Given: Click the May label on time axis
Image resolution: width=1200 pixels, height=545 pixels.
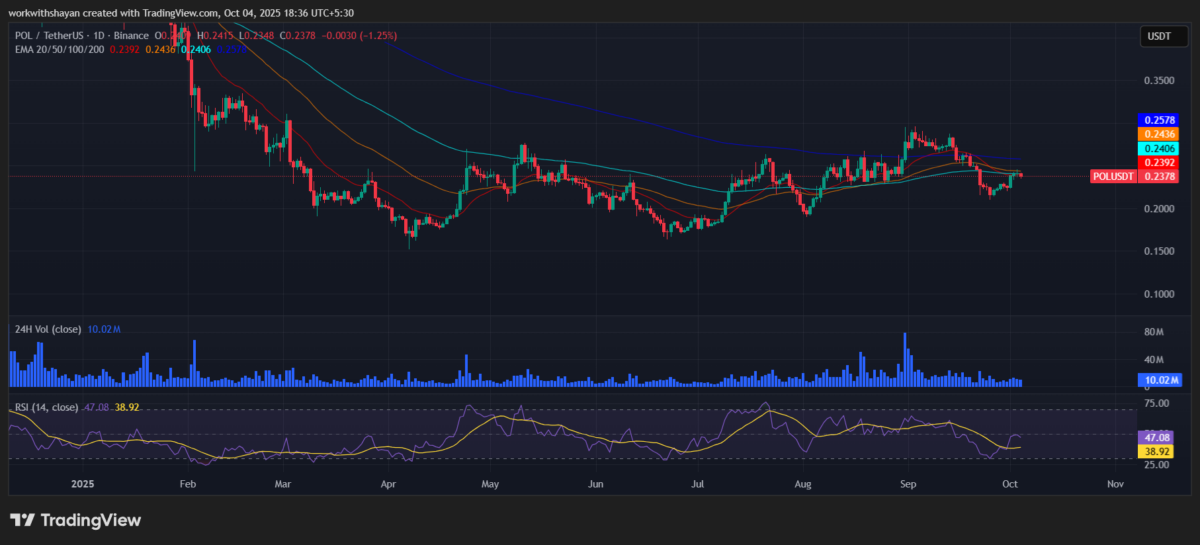Looking at the screenshot, I should (x=490, y=483).
